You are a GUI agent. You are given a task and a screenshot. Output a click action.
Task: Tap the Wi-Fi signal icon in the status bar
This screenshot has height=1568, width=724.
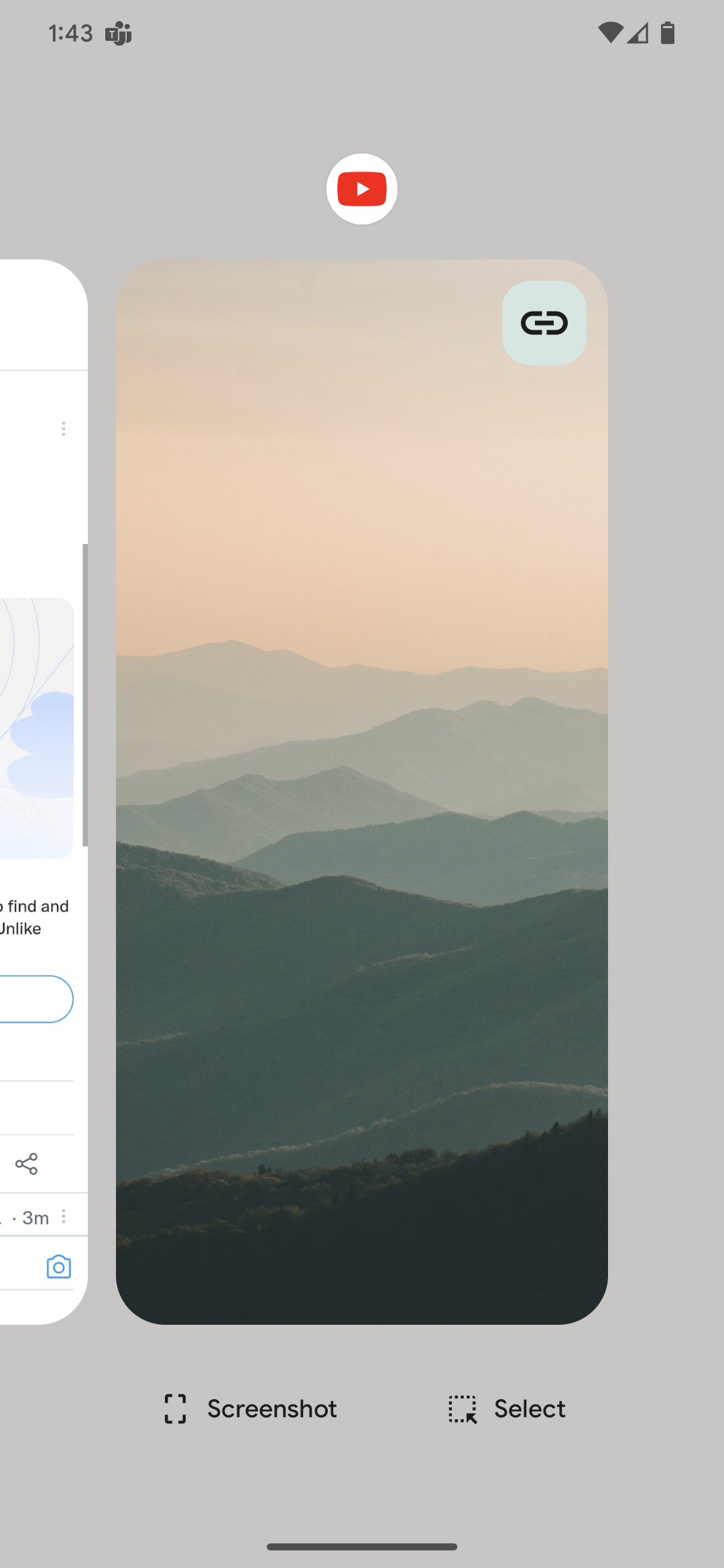[610, 33]
